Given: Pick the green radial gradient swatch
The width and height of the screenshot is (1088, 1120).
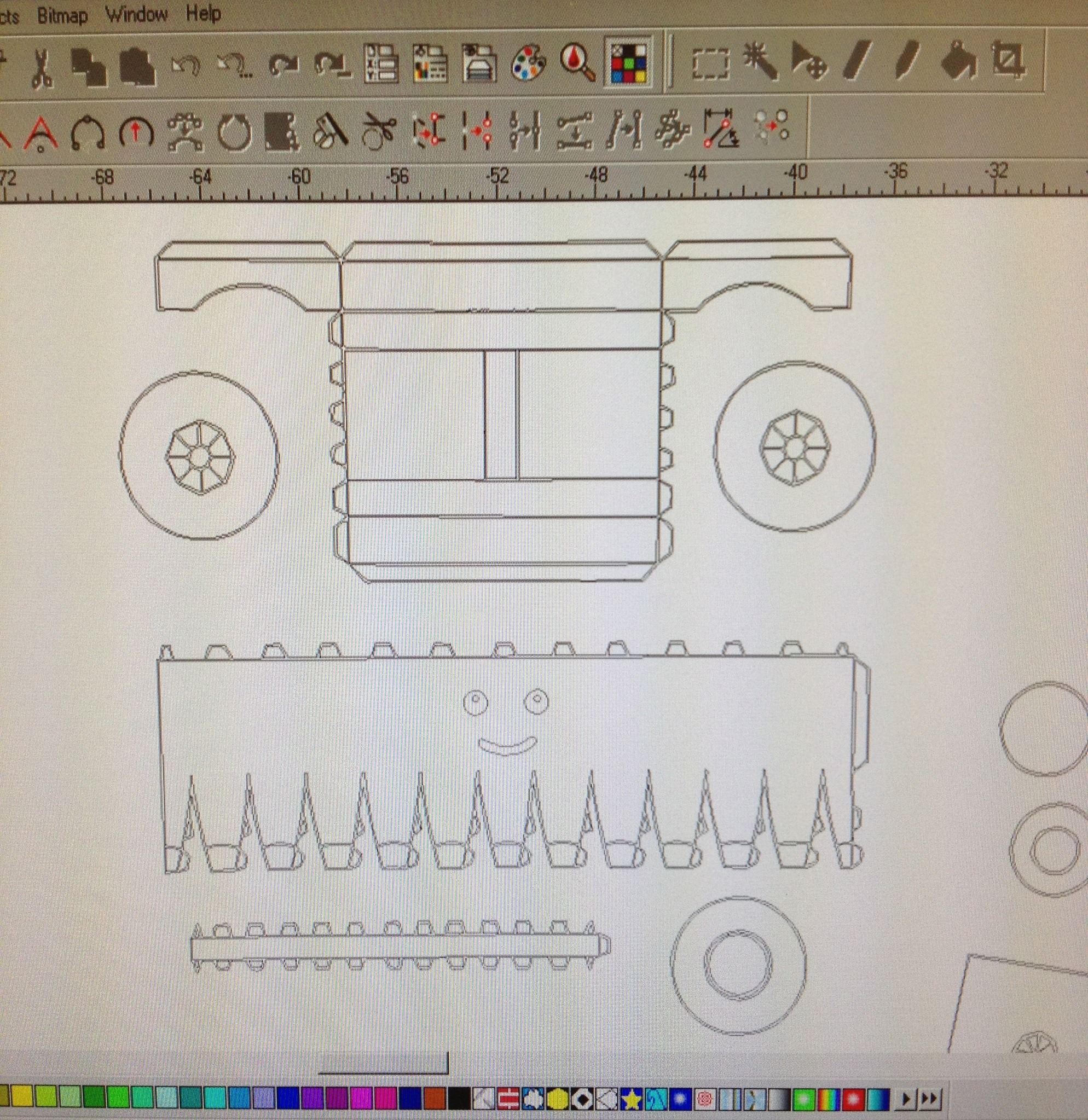Looking at the screenshot, I should 804,1099.
